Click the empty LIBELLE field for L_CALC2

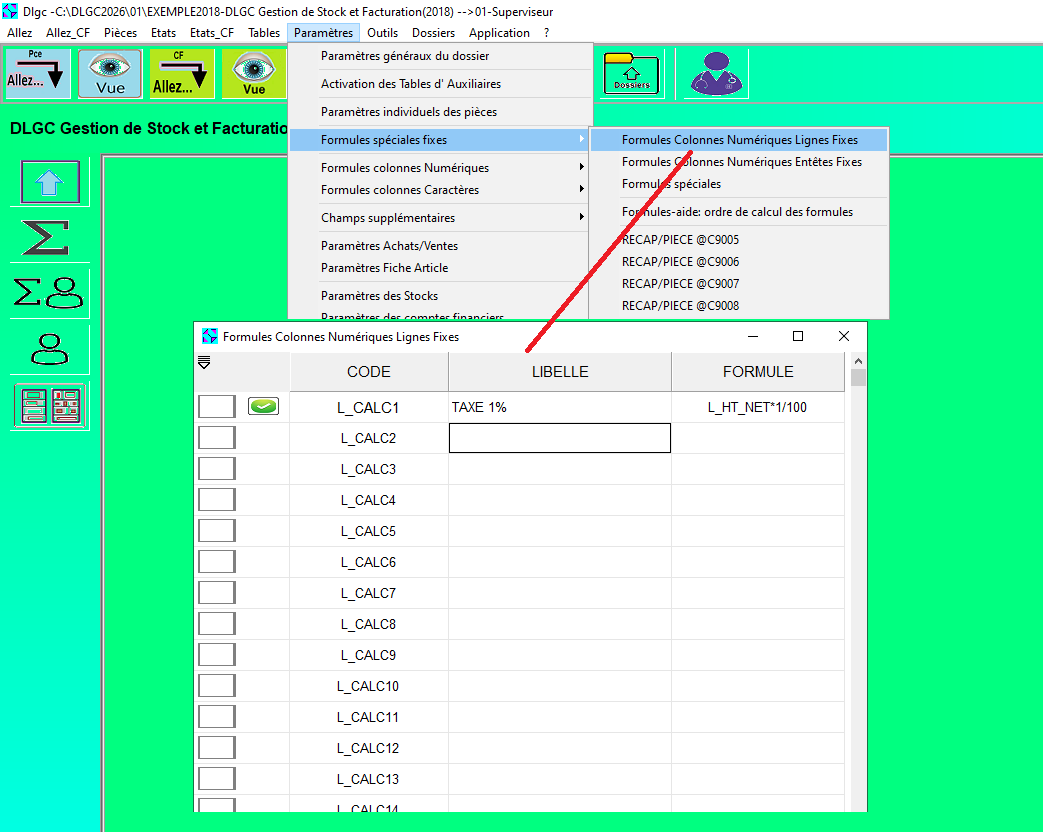click(x=559, y=438)
